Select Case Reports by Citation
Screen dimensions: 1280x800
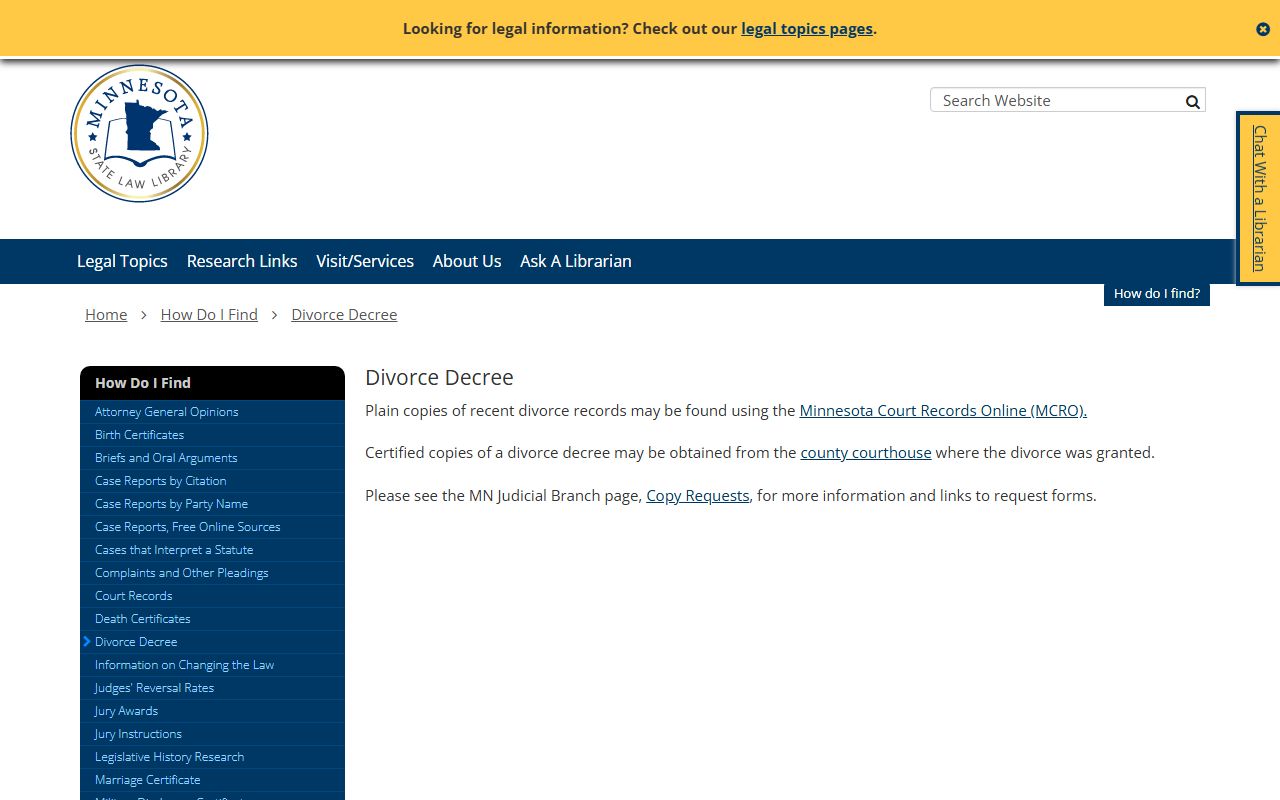(x=212, y=481)
